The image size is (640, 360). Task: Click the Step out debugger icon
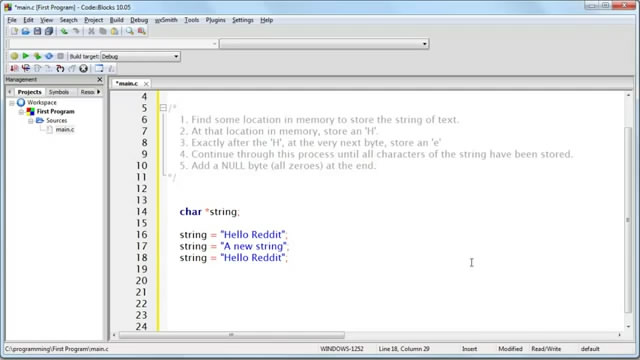point(72,68)
